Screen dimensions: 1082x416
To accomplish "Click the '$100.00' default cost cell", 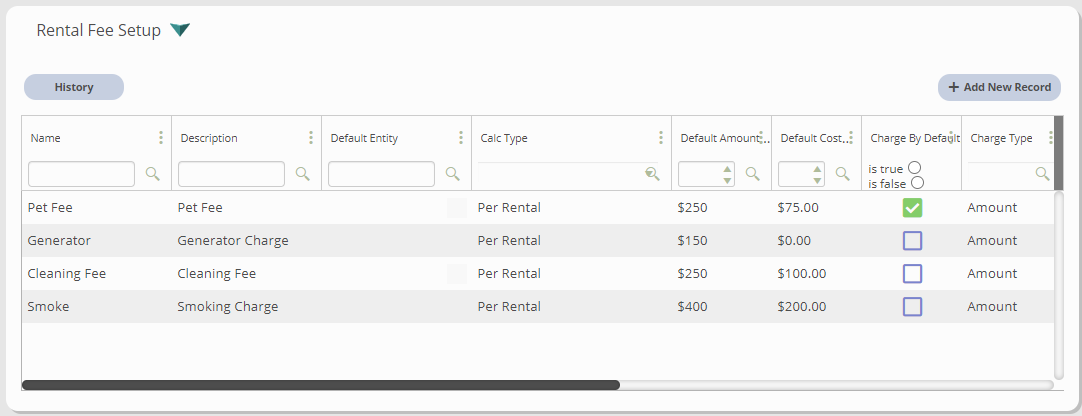I will tap(801, 274).
